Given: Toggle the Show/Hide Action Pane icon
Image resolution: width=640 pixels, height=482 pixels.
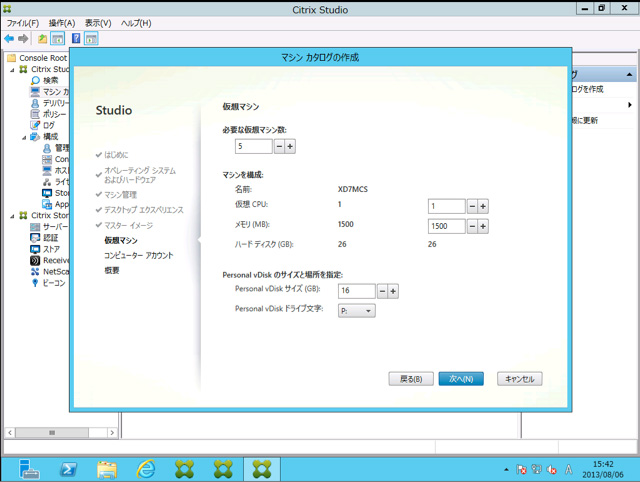Looking at the screenshot, I should tap(91, 39).
